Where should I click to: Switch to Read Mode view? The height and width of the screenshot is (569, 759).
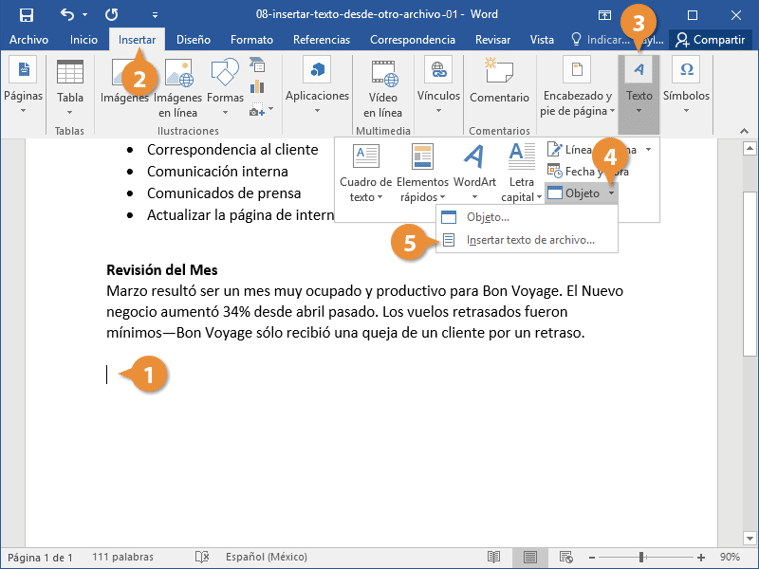click(x=494, y=557)
